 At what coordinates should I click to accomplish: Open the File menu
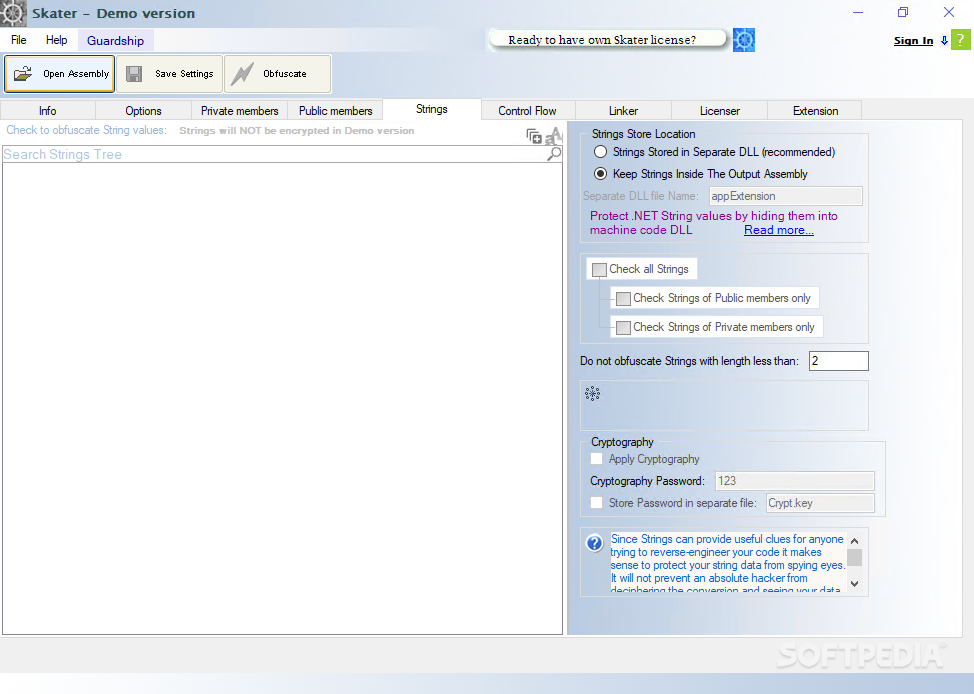click(19, 40)
